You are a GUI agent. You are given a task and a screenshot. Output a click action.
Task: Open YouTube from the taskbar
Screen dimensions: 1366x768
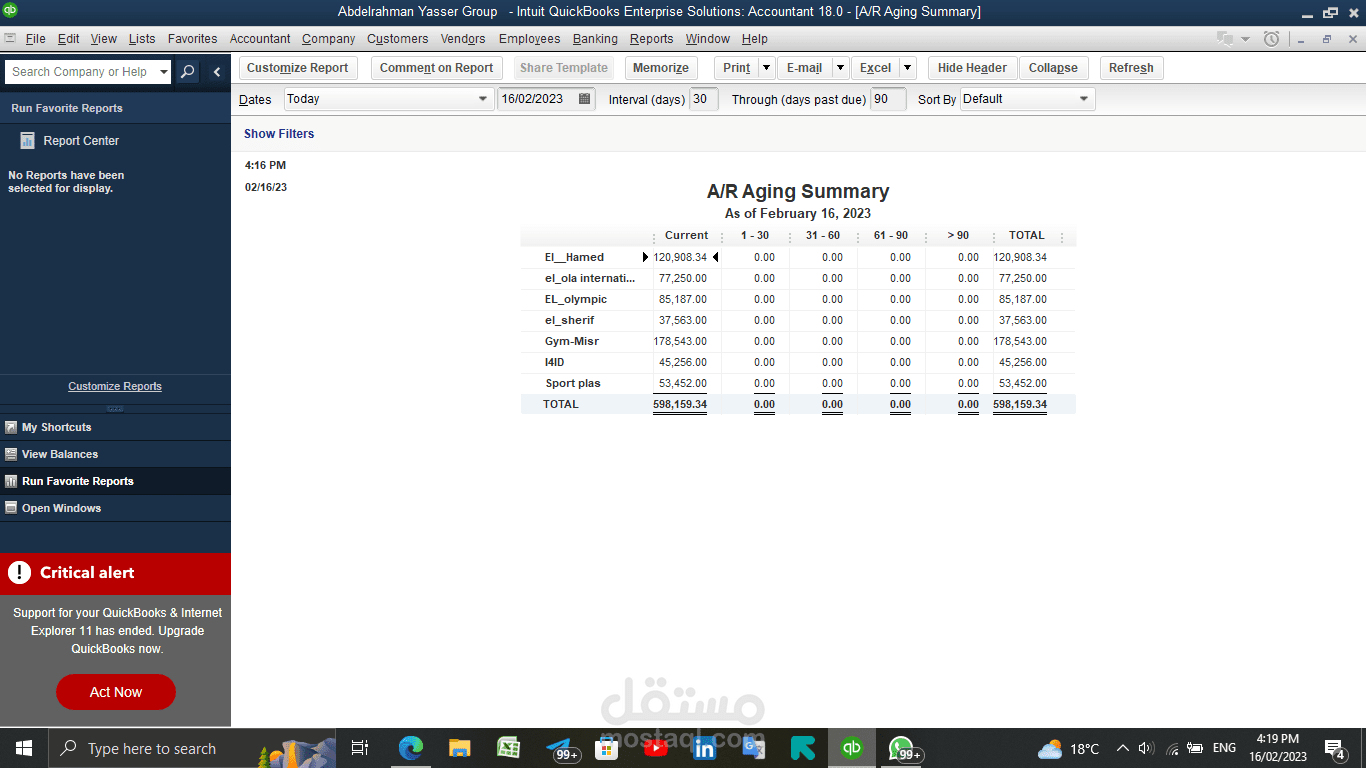click(x=656, y=748)
